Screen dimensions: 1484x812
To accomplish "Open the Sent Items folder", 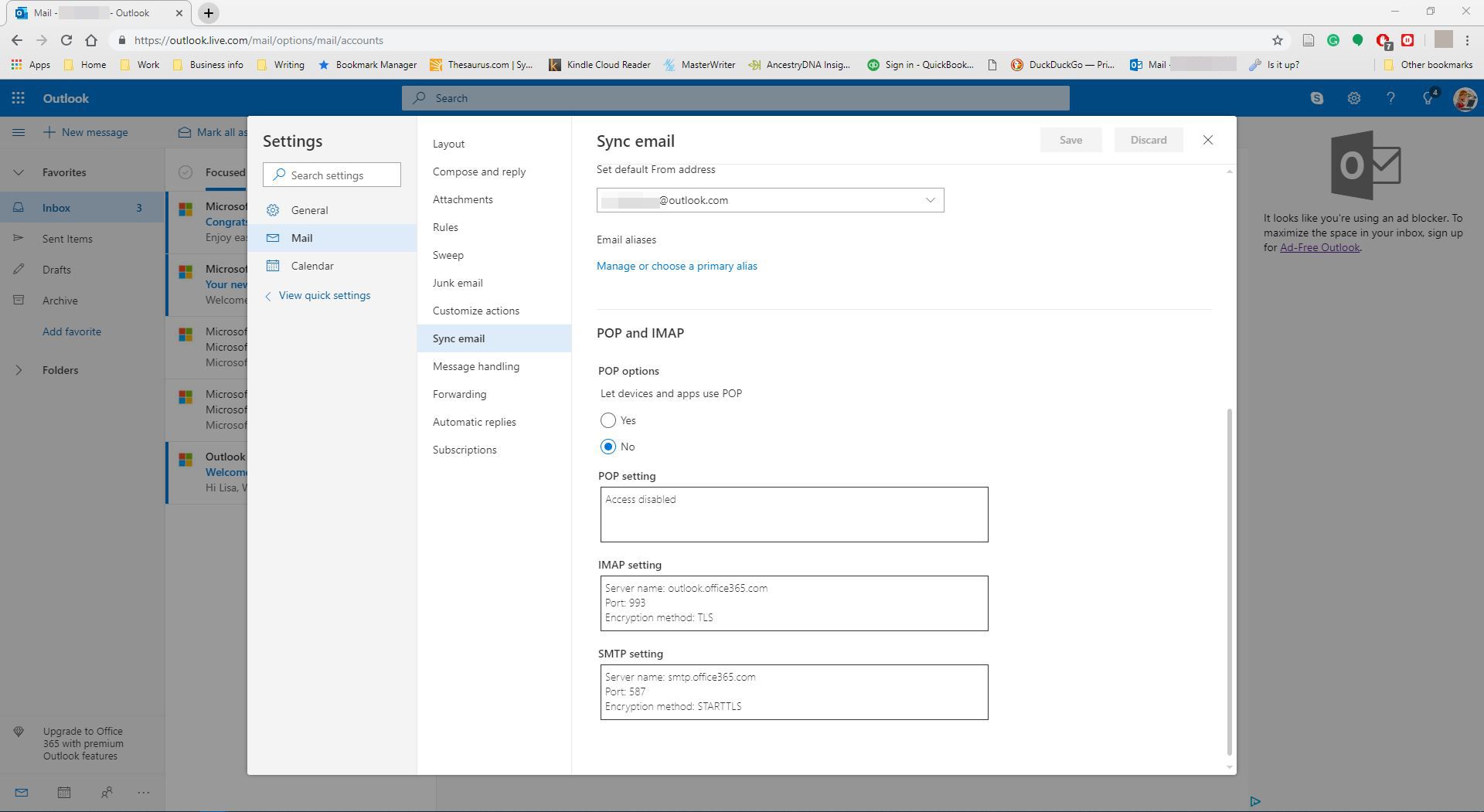I will (82, 239).
